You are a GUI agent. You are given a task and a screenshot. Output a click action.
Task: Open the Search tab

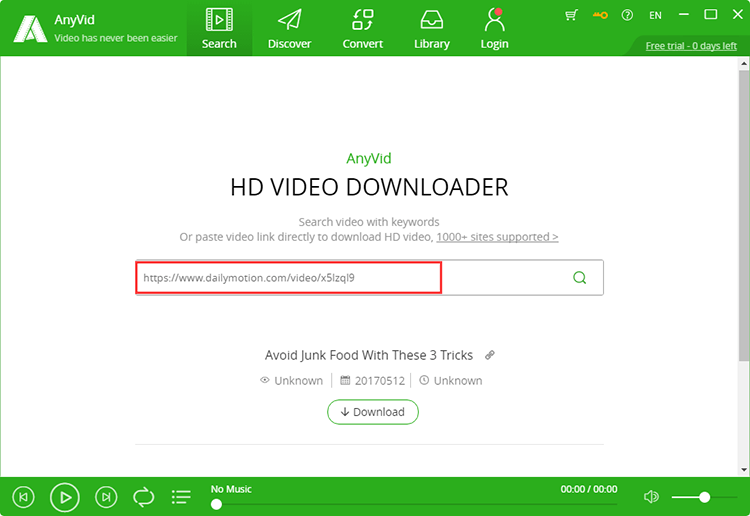pos(219,28)
